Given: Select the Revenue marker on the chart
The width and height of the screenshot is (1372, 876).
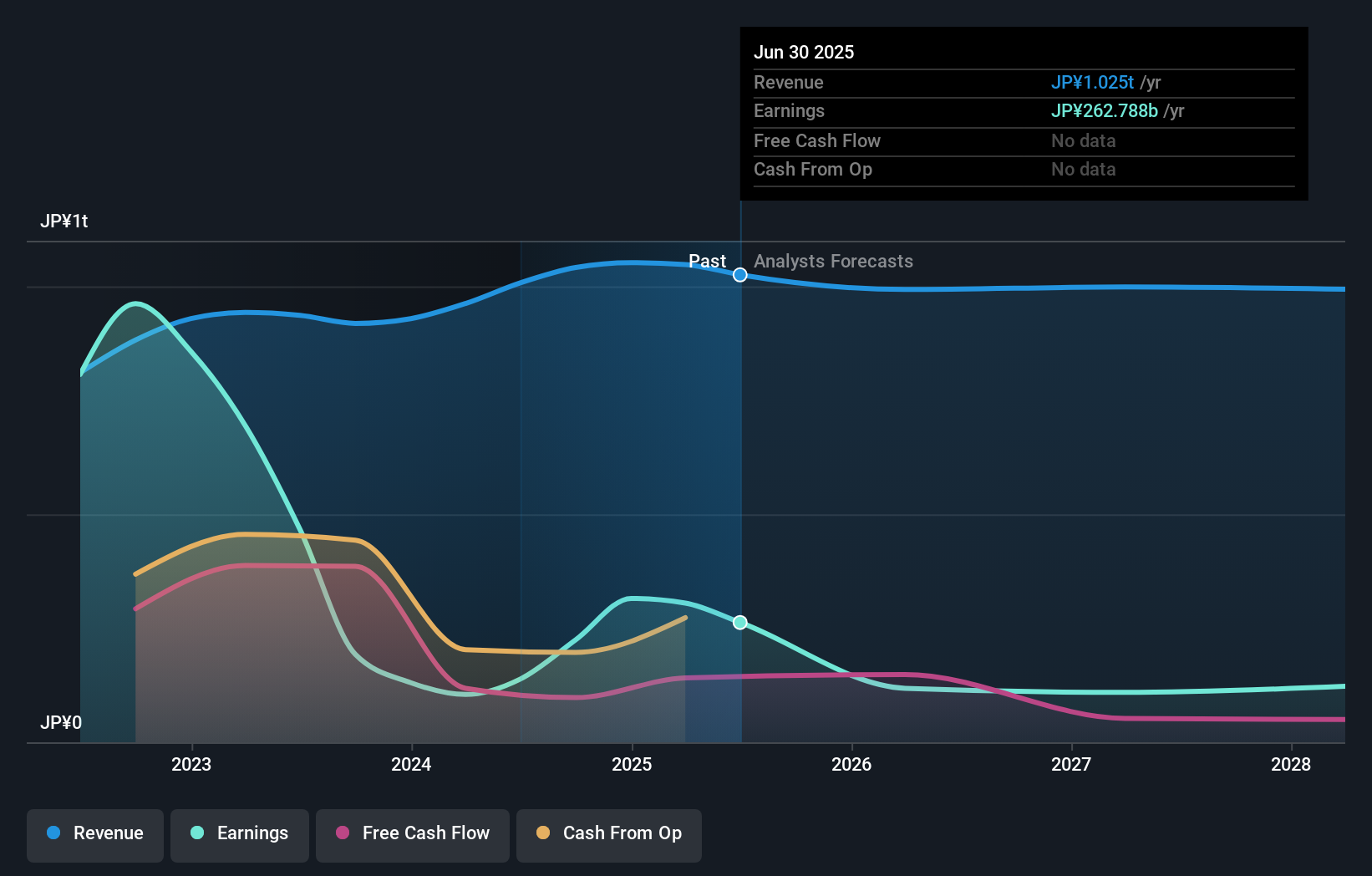Looking at the screenshot, I should pos(739,274).
